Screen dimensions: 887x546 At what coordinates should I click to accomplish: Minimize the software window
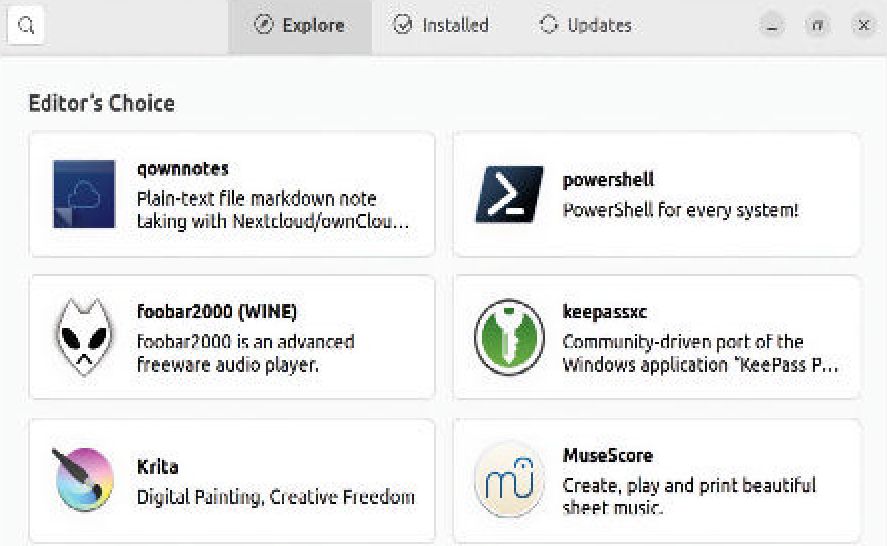coord(772,25)
